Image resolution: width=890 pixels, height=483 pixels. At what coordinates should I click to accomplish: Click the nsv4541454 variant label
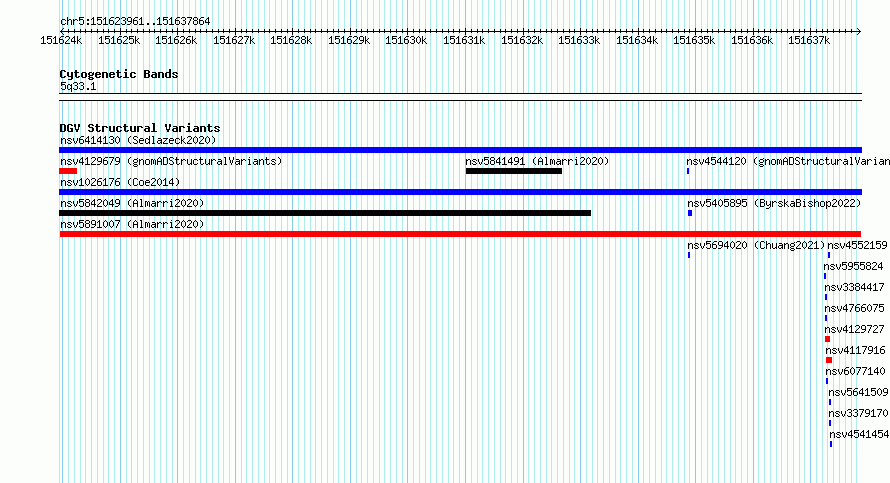859,434
